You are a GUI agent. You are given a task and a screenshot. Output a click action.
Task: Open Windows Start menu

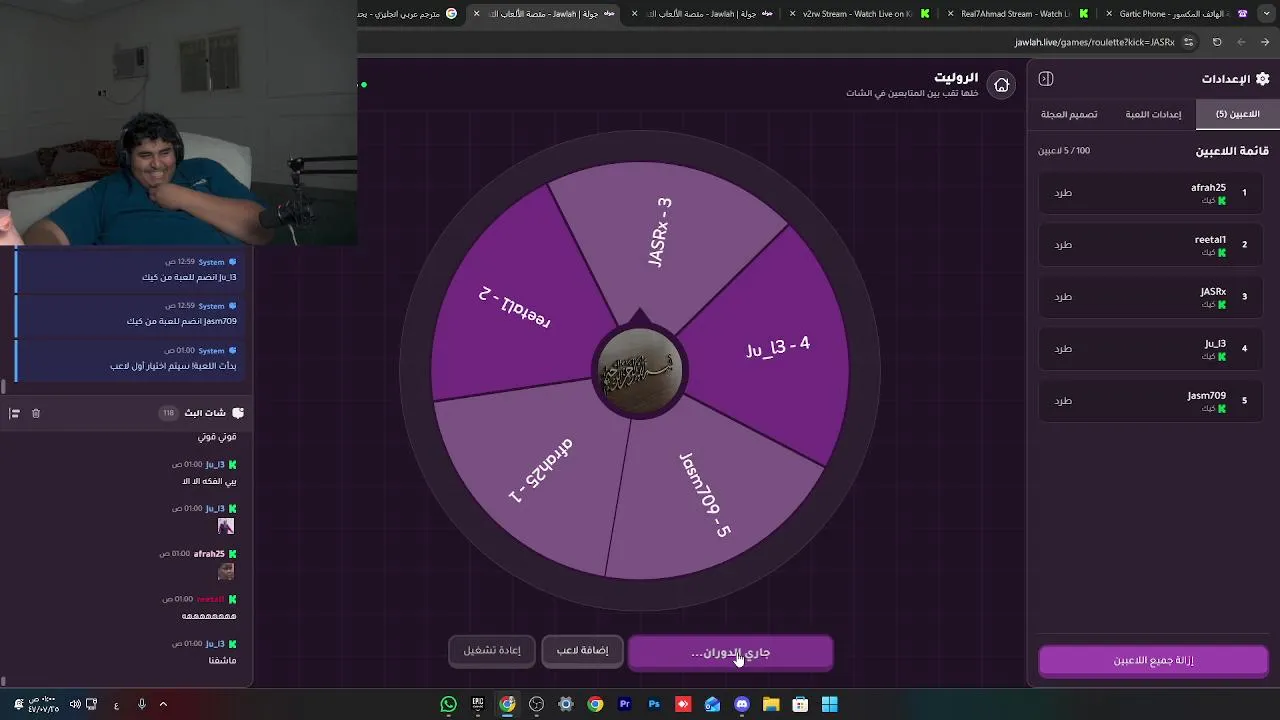point(830,704)
